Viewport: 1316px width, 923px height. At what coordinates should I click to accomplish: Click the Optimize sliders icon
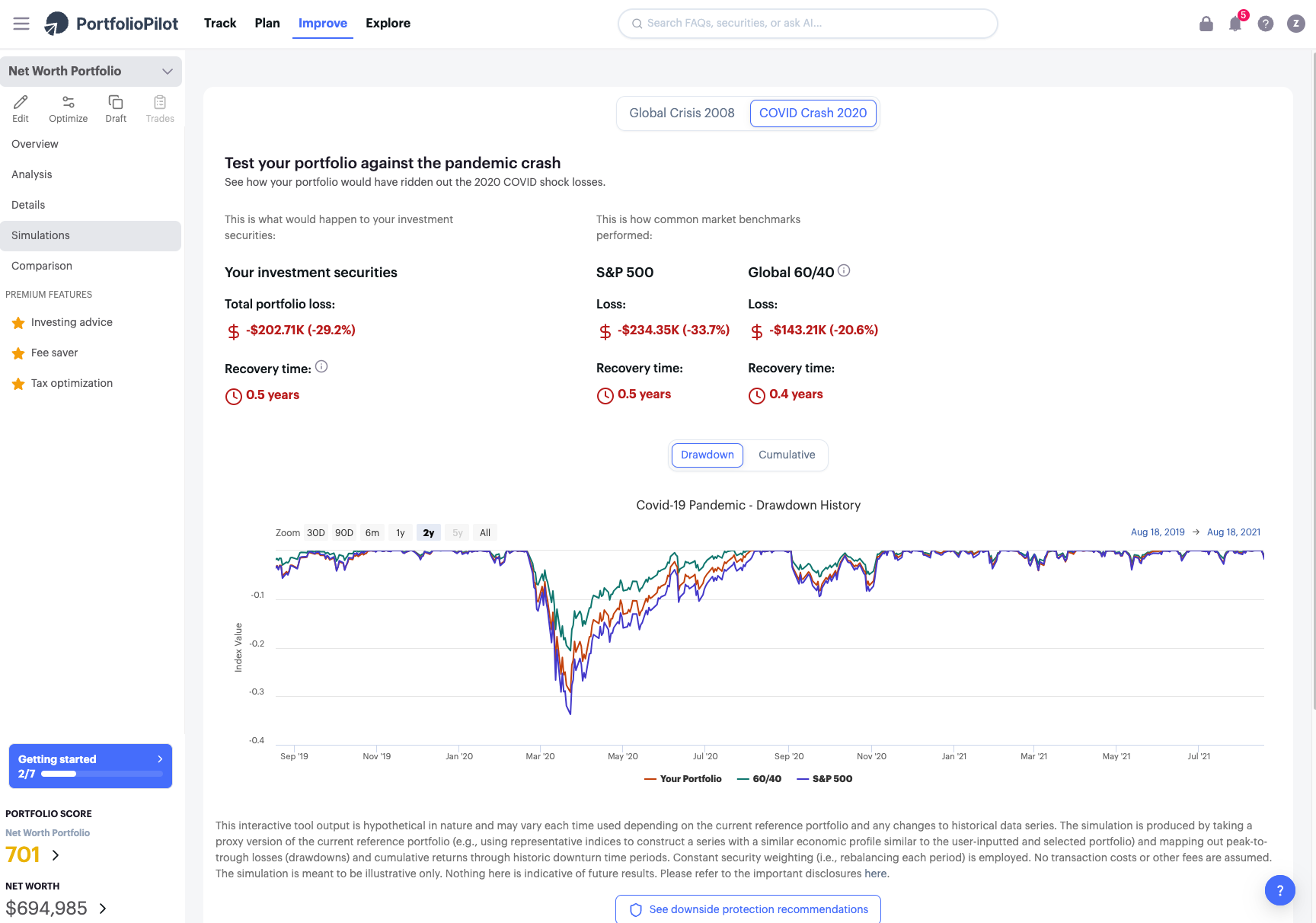click(x=69, y=102)
